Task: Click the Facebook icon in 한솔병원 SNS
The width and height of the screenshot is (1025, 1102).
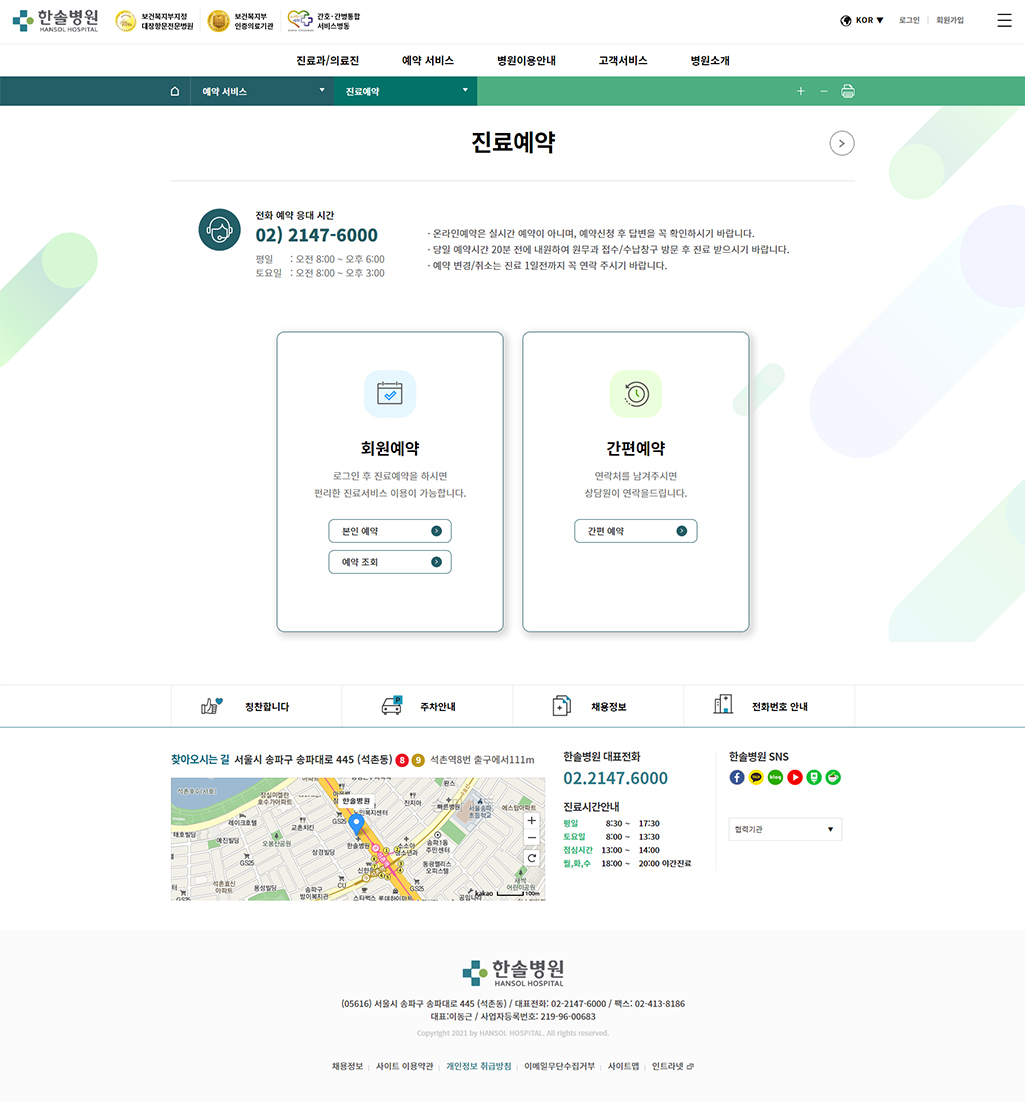Action: point(737,777)
